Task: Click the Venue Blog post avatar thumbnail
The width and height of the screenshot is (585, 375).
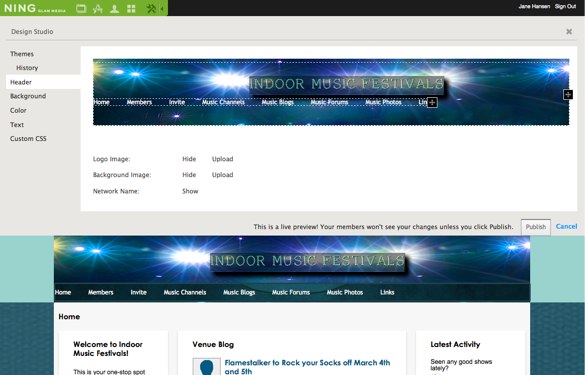Action: (206, 366)
